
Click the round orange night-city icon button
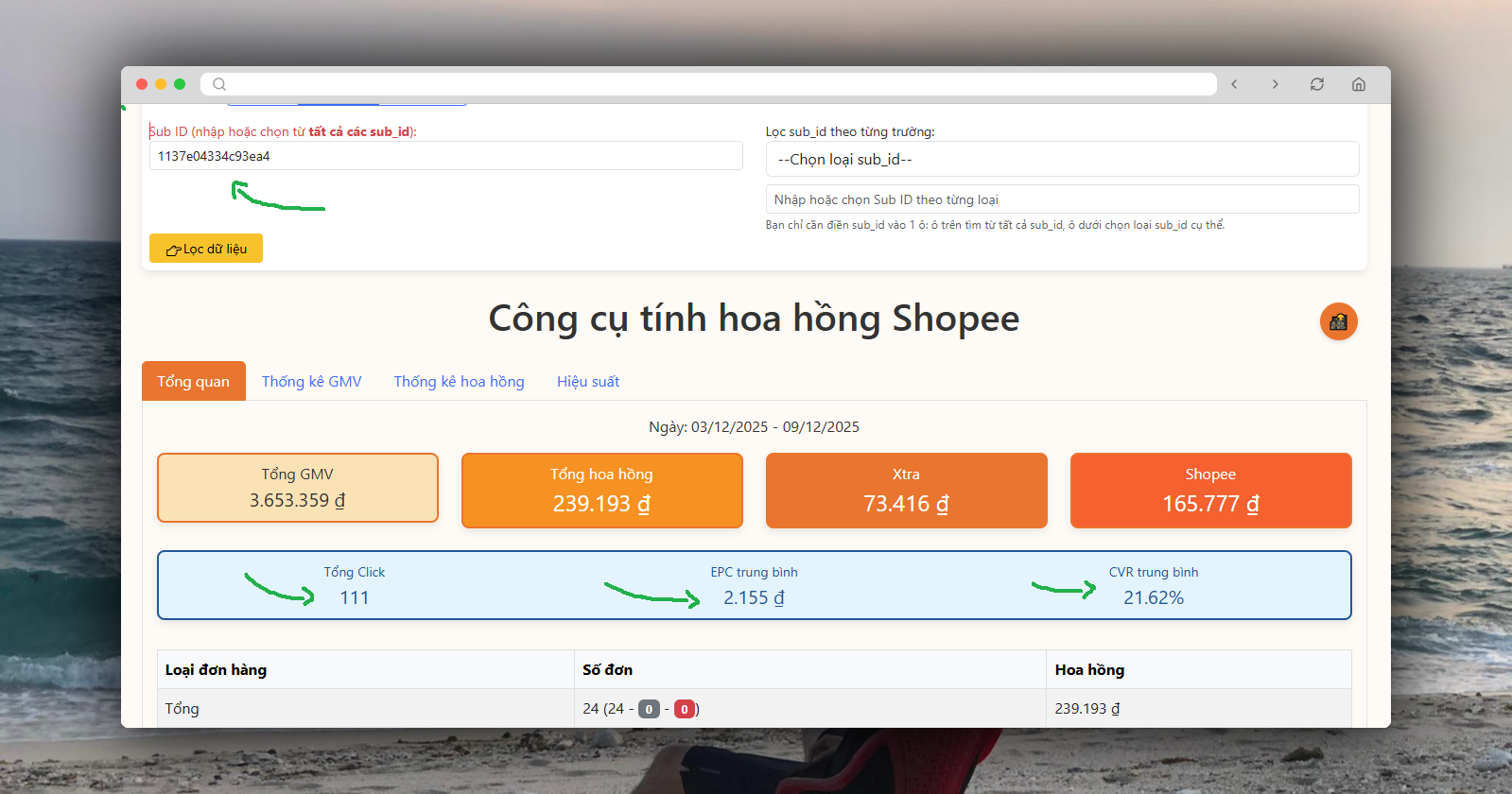tap(1338, 321)
